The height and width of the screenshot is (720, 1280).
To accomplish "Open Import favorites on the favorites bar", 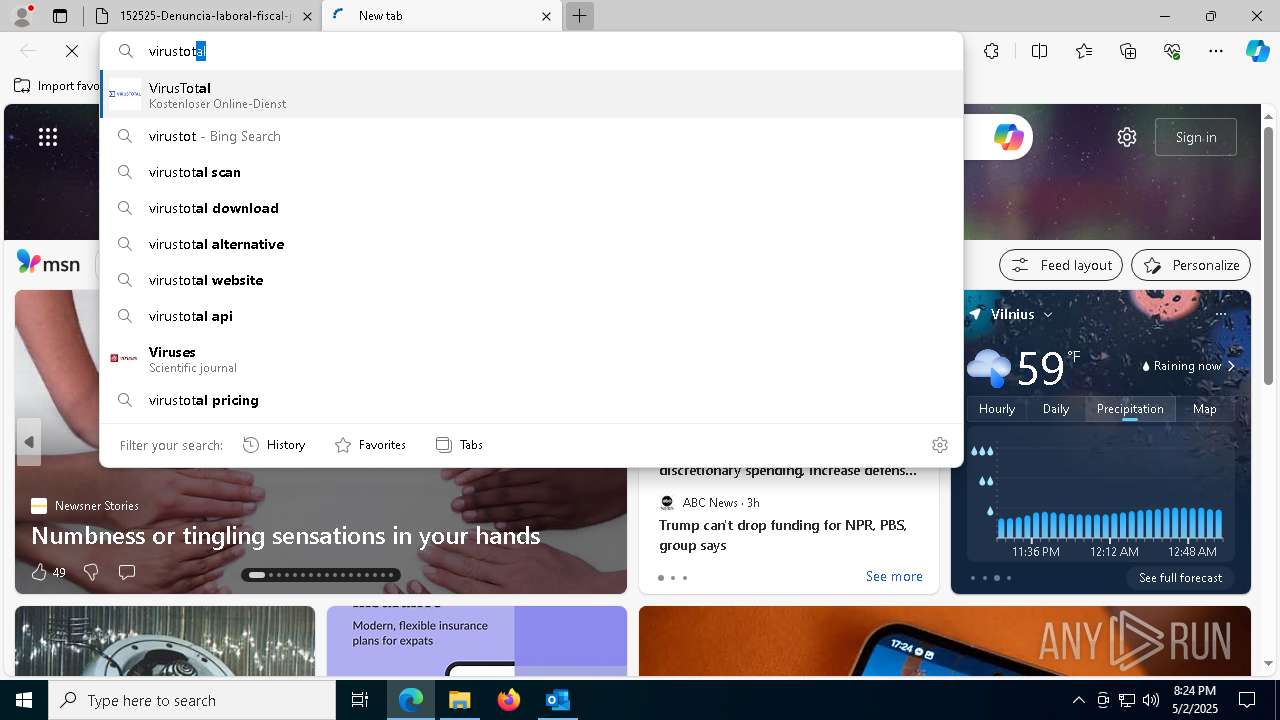I will click(57, 86).
